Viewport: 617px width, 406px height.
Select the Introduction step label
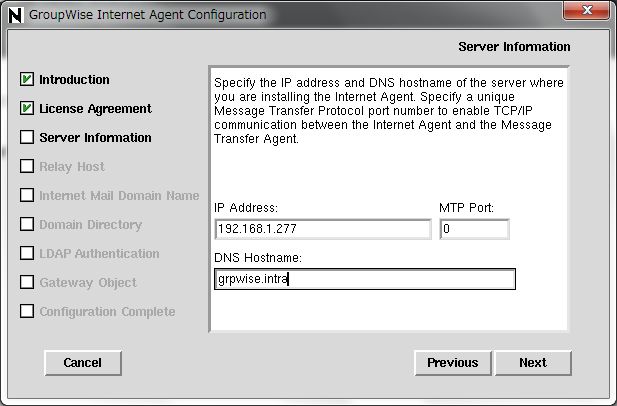click(74, 79)
